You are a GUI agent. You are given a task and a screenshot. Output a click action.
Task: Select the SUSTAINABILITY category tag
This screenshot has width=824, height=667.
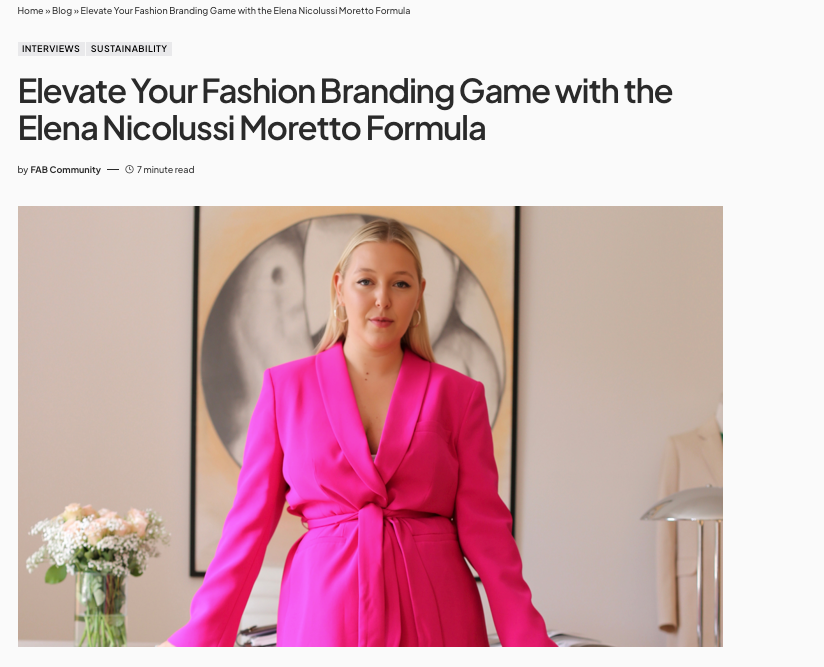pyautogui.click(x=129, y=49)
